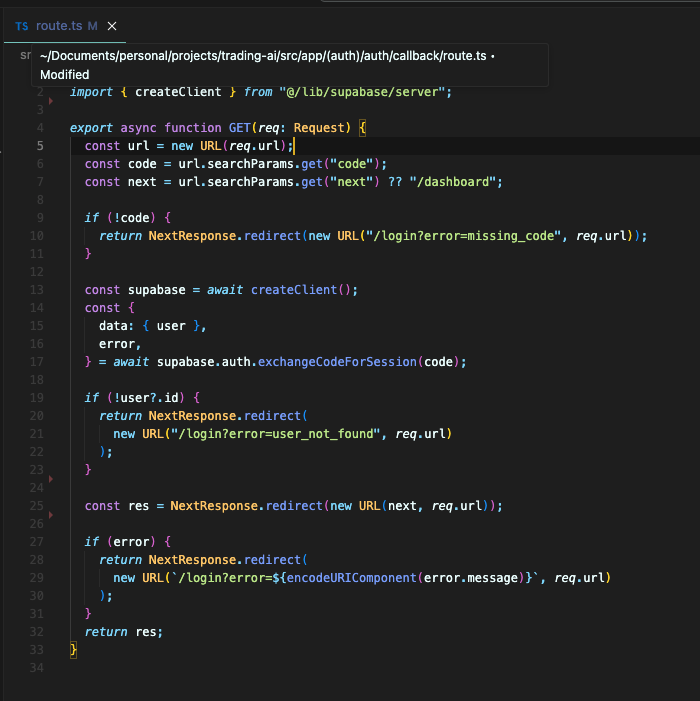Click the git change marker beside line 3
The image size is (700, 701).
coord(51,101)
